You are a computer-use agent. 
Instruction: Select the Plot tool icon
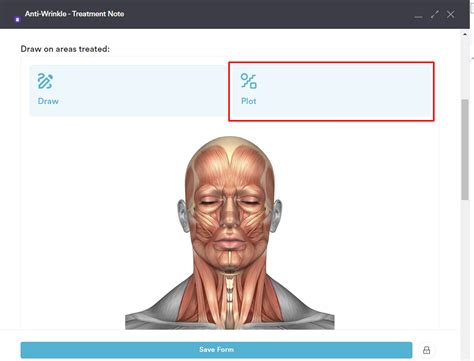click(249, 81)
